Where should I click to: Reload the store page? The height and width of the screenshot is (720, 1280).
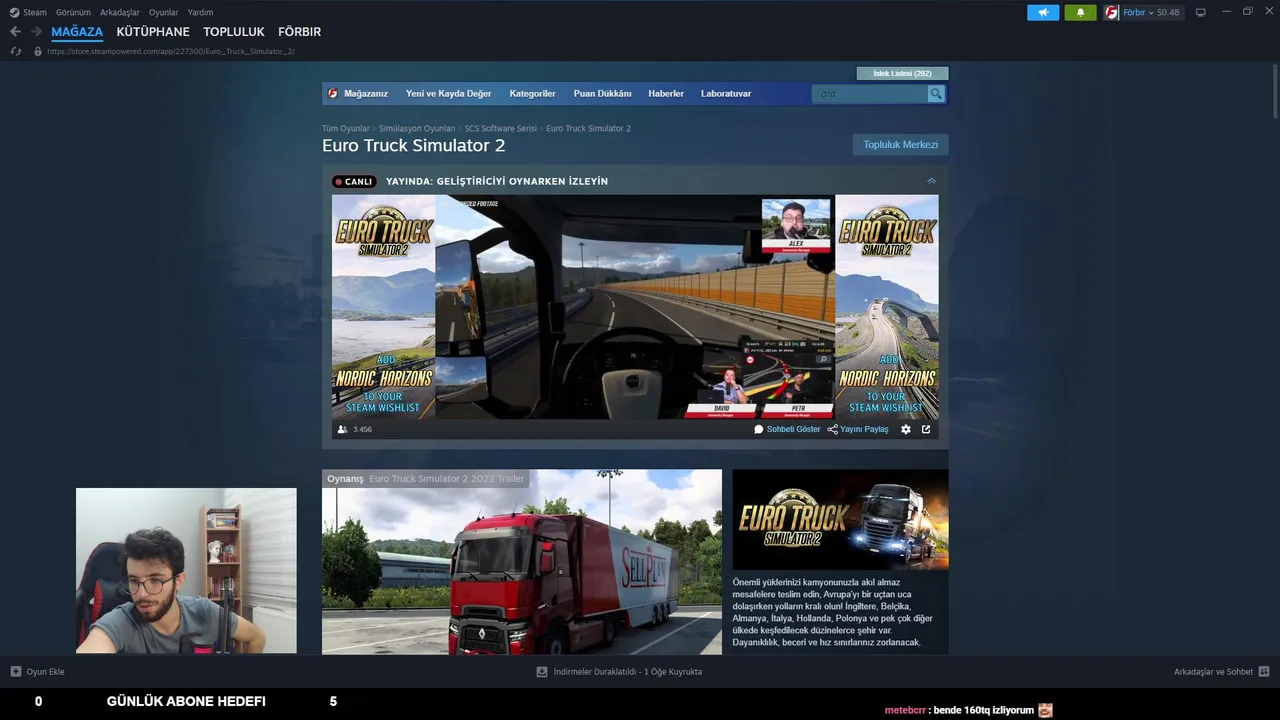tap(16, 51)
